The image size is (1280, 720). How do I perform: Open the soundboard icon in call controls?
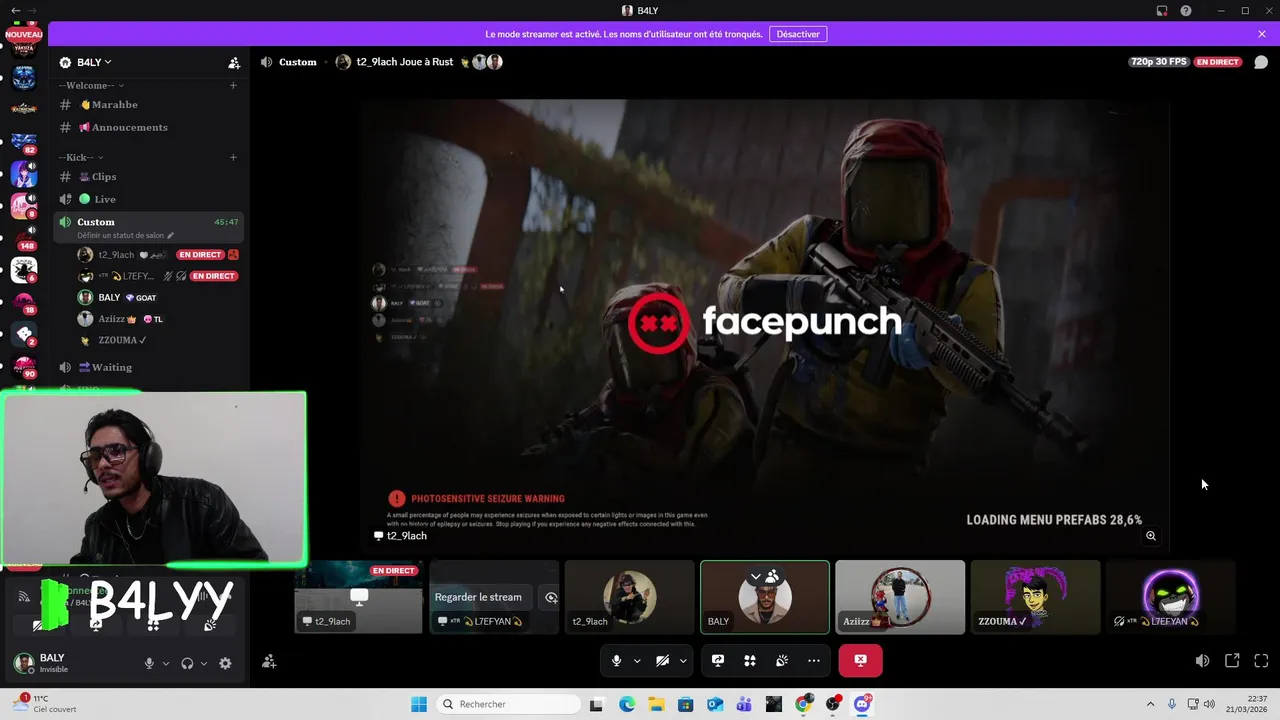[782, 660]
